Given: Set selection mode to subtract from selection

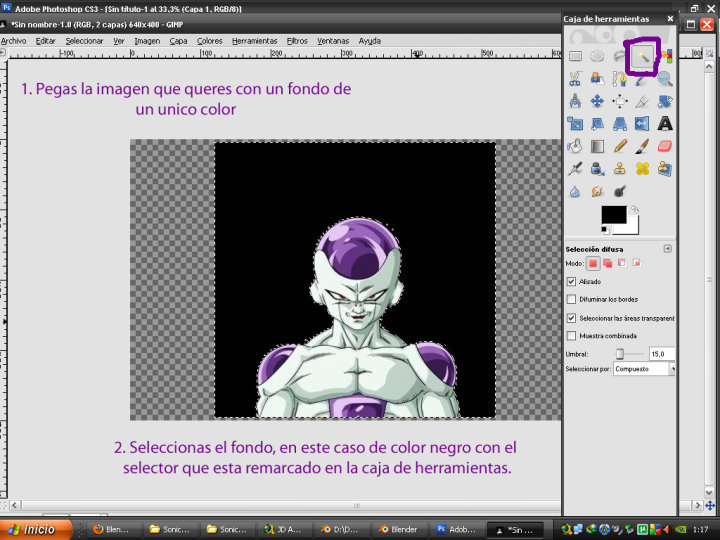Looking at the screenshot, I should 622,264.
